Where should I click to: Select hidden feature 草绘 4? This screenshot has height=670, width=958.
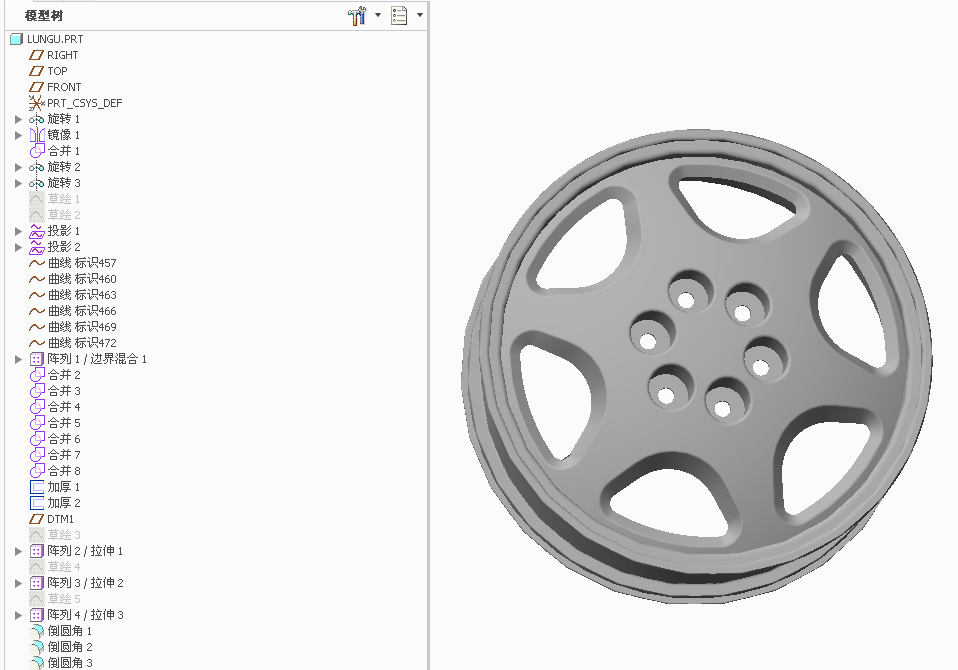click(x=64, y=567)
